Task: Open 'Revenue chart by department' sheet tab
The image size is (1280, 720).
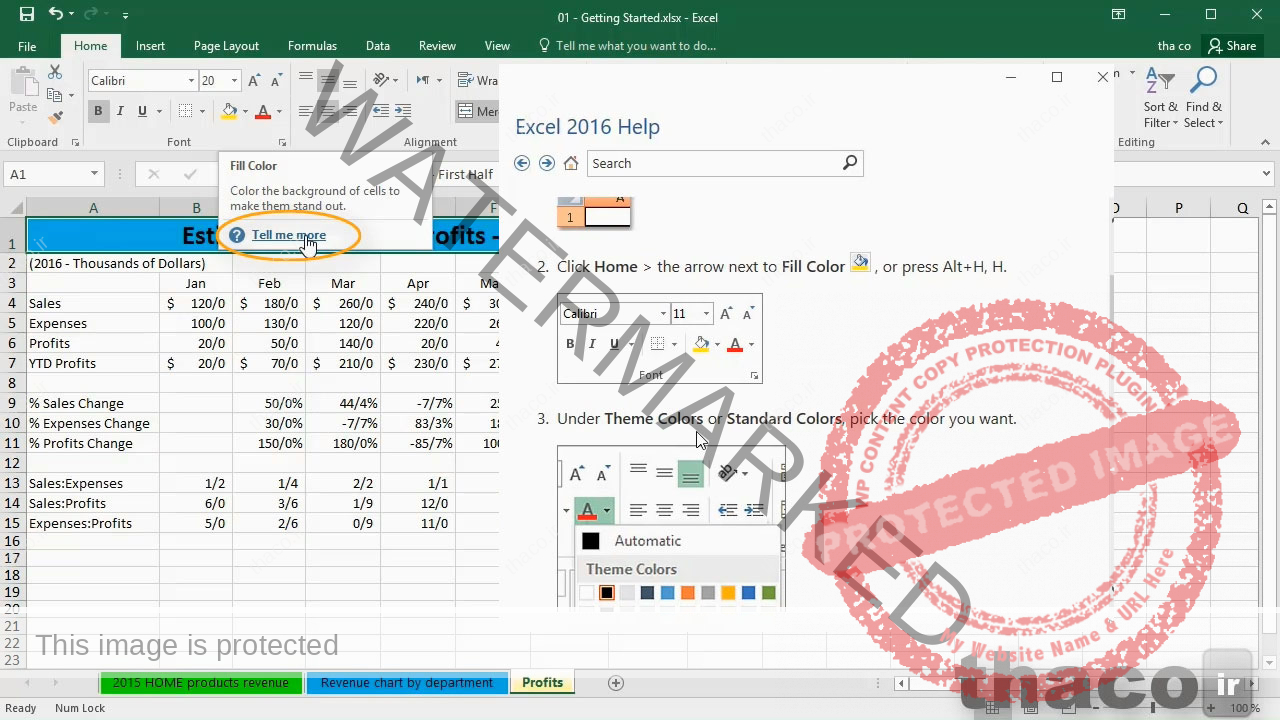Action: pyautogui.click(x=407, y=683)
